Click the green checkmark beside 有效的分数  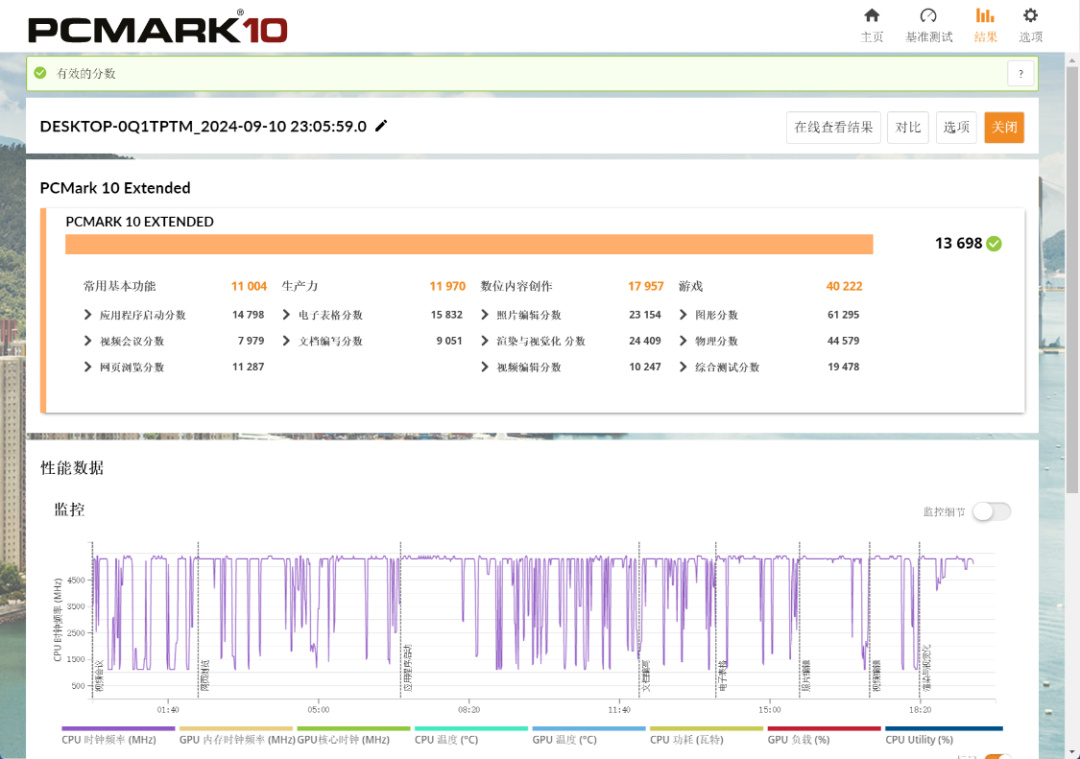(41, 73)
